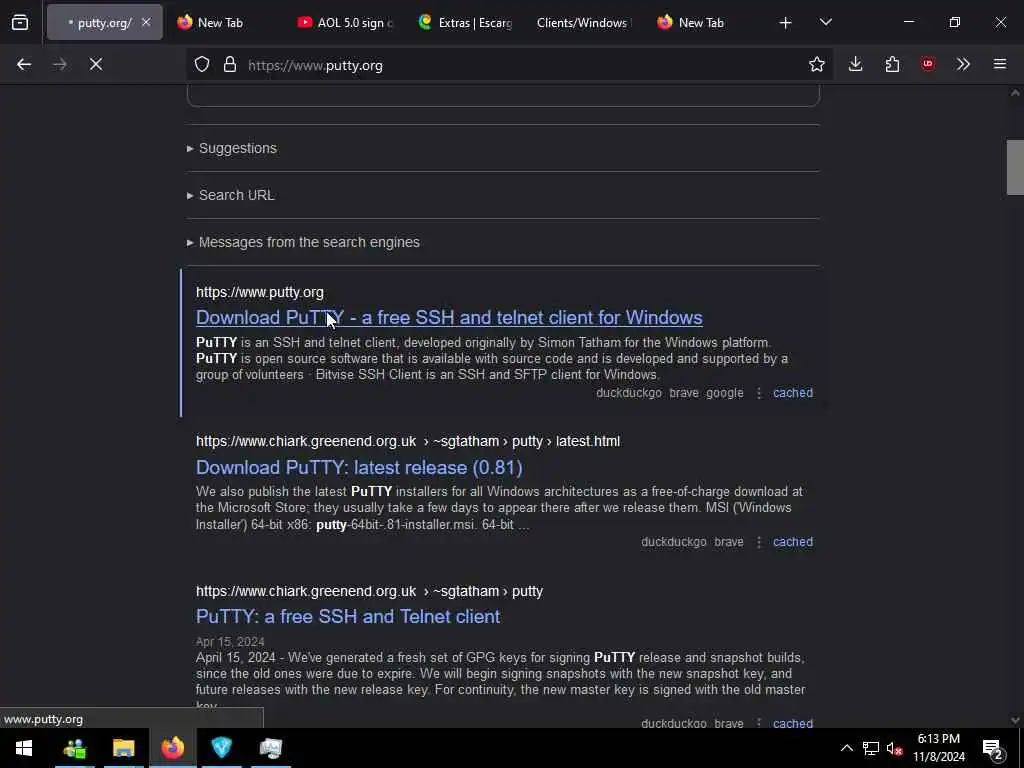Click the Apr 15, 2024 date text
Viewport: 1024px width, 768px height.
pos(230,641)
